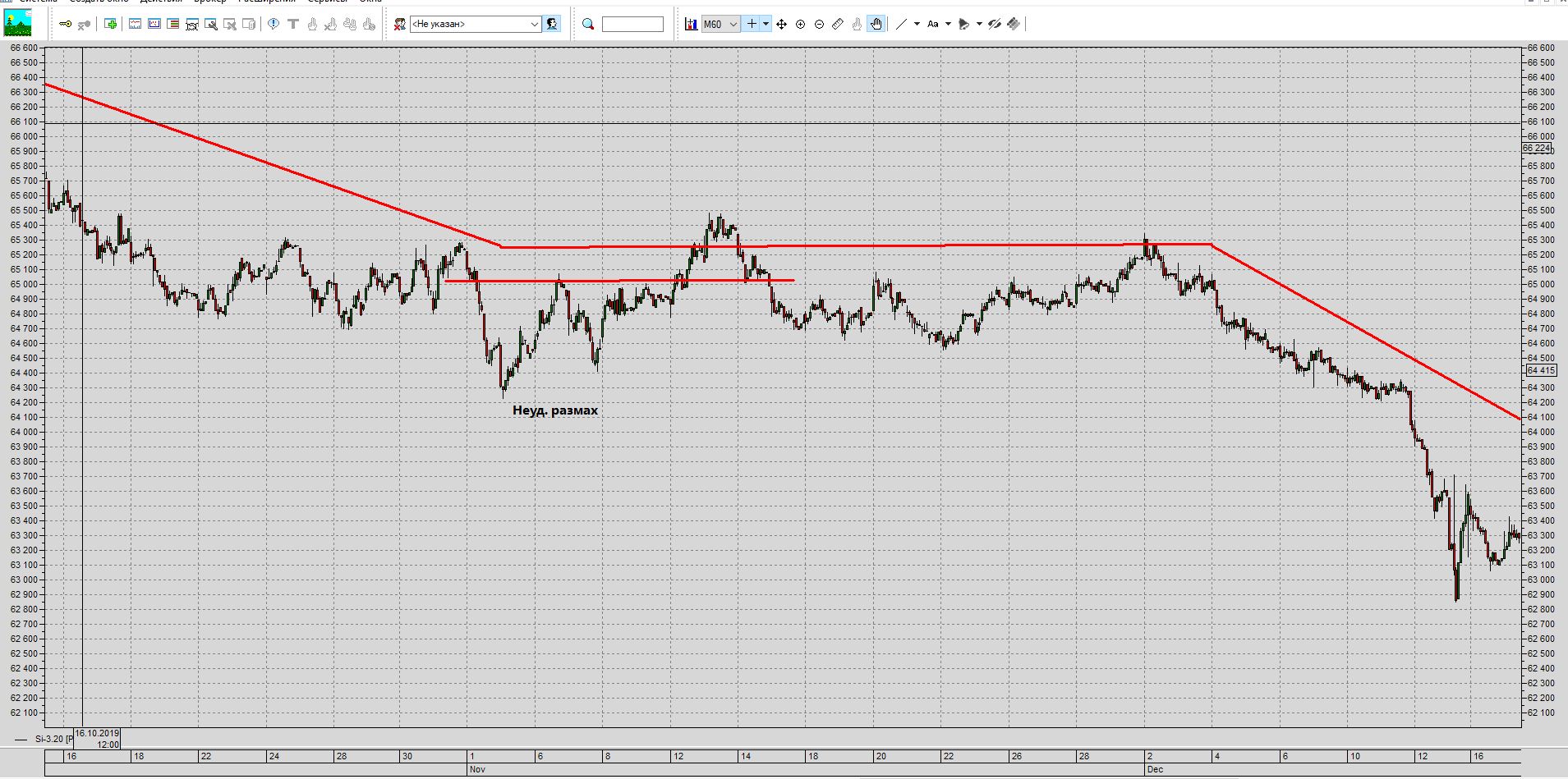
Task: Click the Si-3.20 legend label
Action: click(x=54, y=740)
